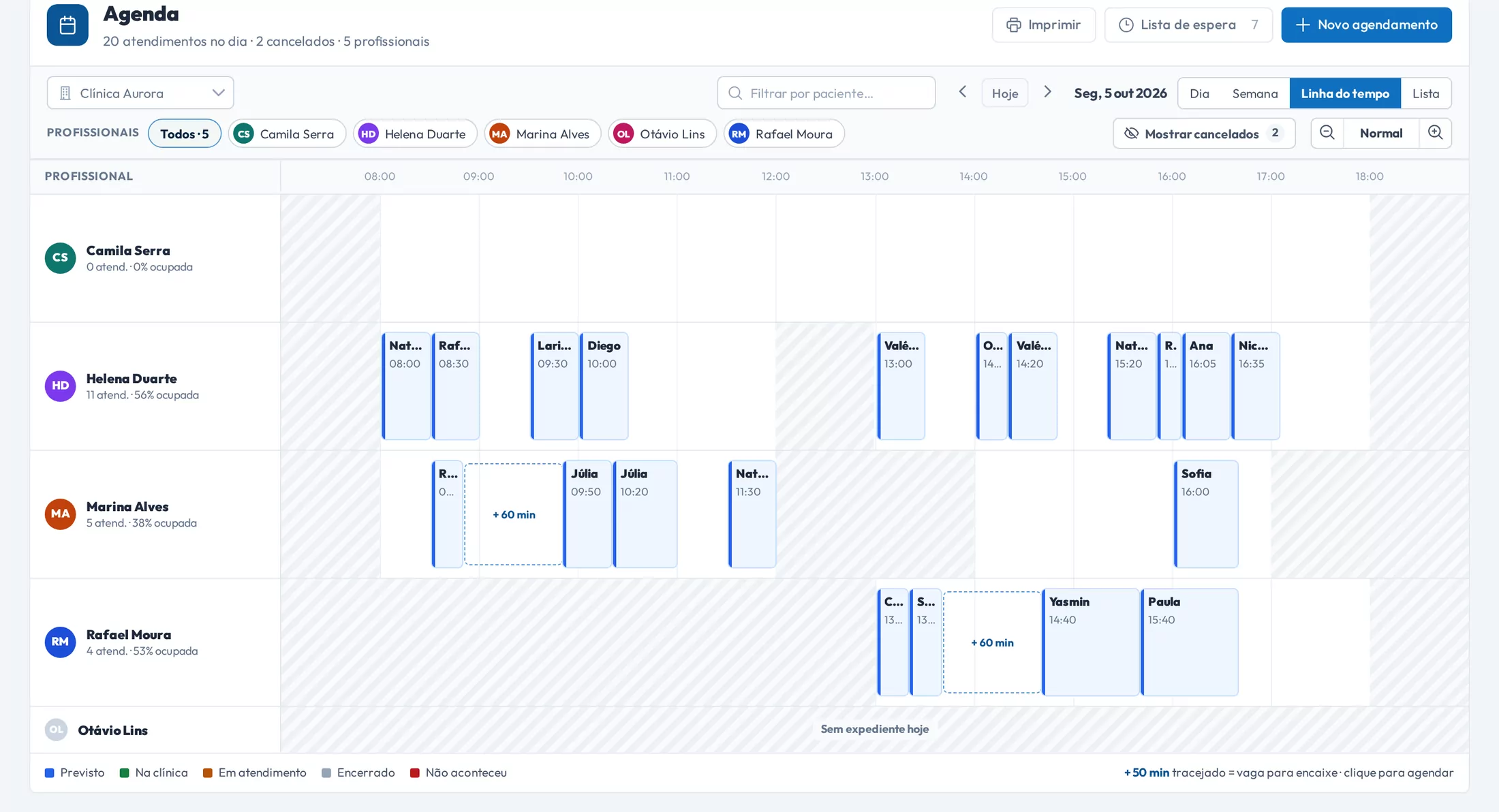This screenshot has width=1499, height=812.
Task: Open the Clínica Aurora dropdown
Action: pyautogui.click(x=140, y=93)
